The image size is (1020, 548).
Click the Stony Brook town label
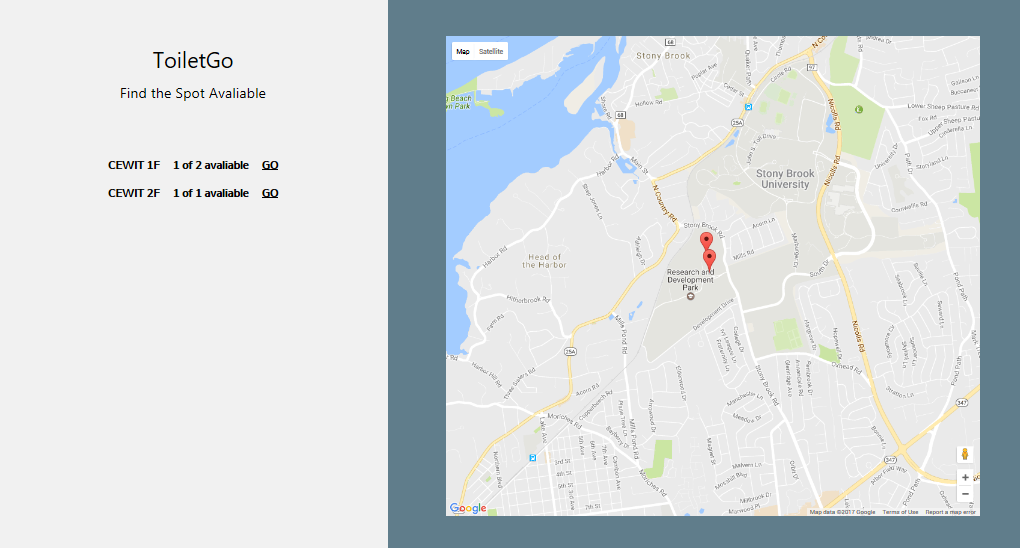coord(663,56)
